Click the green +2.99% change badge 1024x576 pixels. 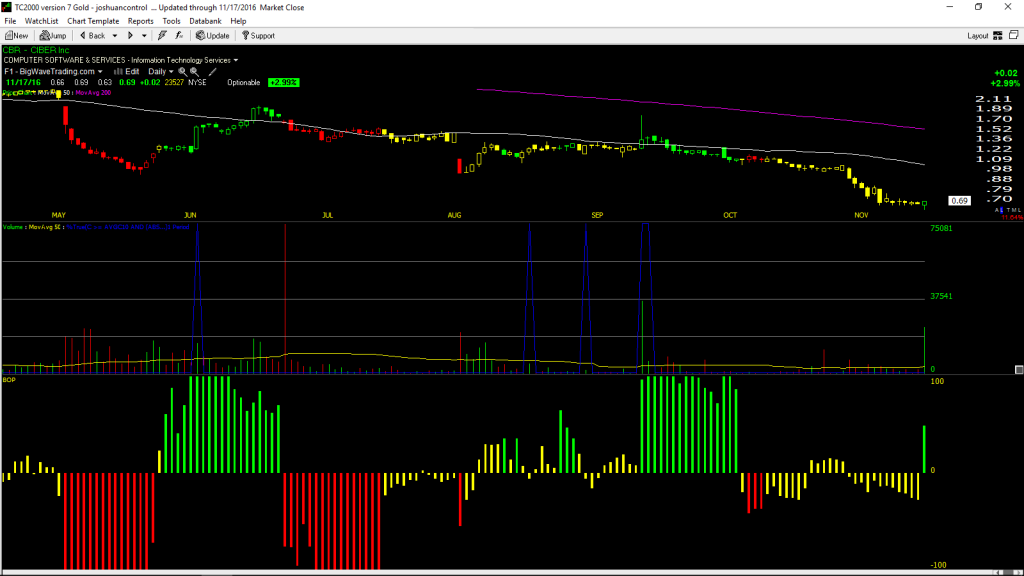[x=283, y=82]
